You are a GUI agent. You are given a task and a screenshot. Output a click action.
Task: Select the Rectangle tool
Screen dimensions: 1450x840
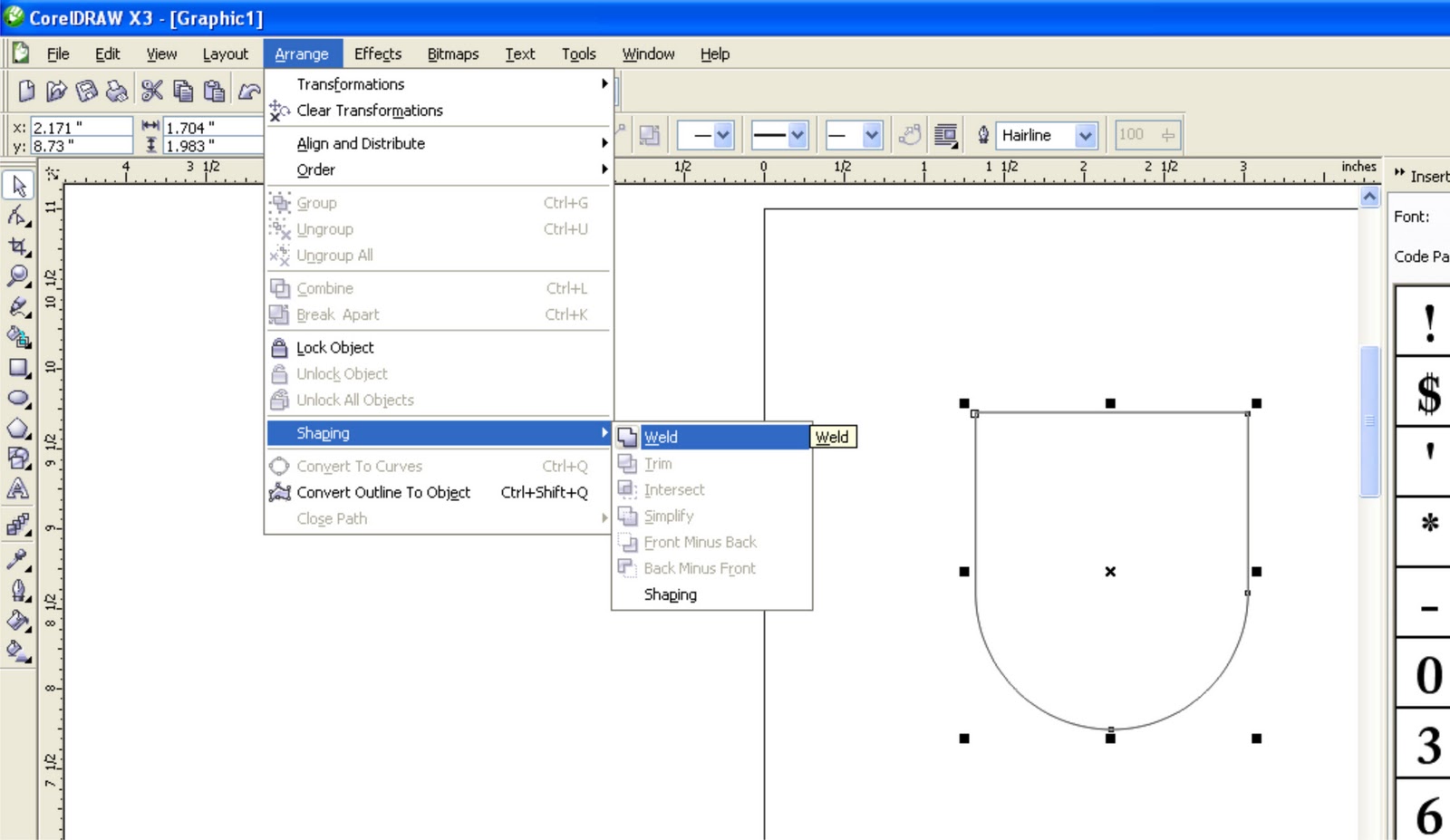coord(18,368)
